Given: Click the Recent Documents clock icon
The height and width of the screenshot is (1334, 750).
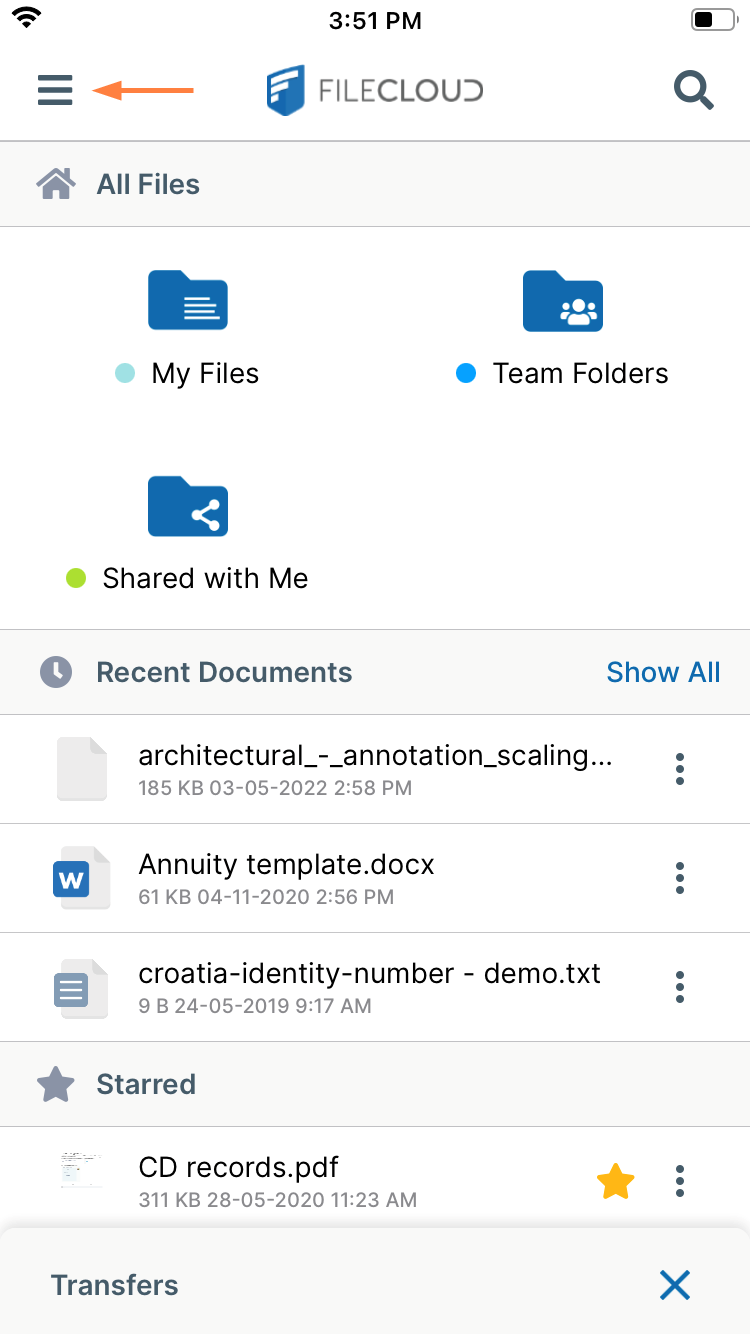Looking at the screenshot, I should (56, 672).
